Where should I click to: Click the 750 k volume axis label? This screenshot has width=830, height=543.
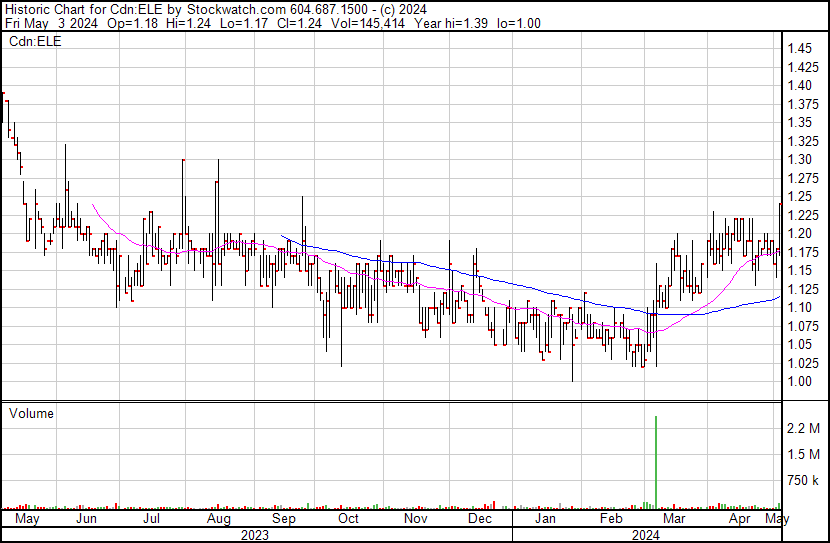(803, 481)
